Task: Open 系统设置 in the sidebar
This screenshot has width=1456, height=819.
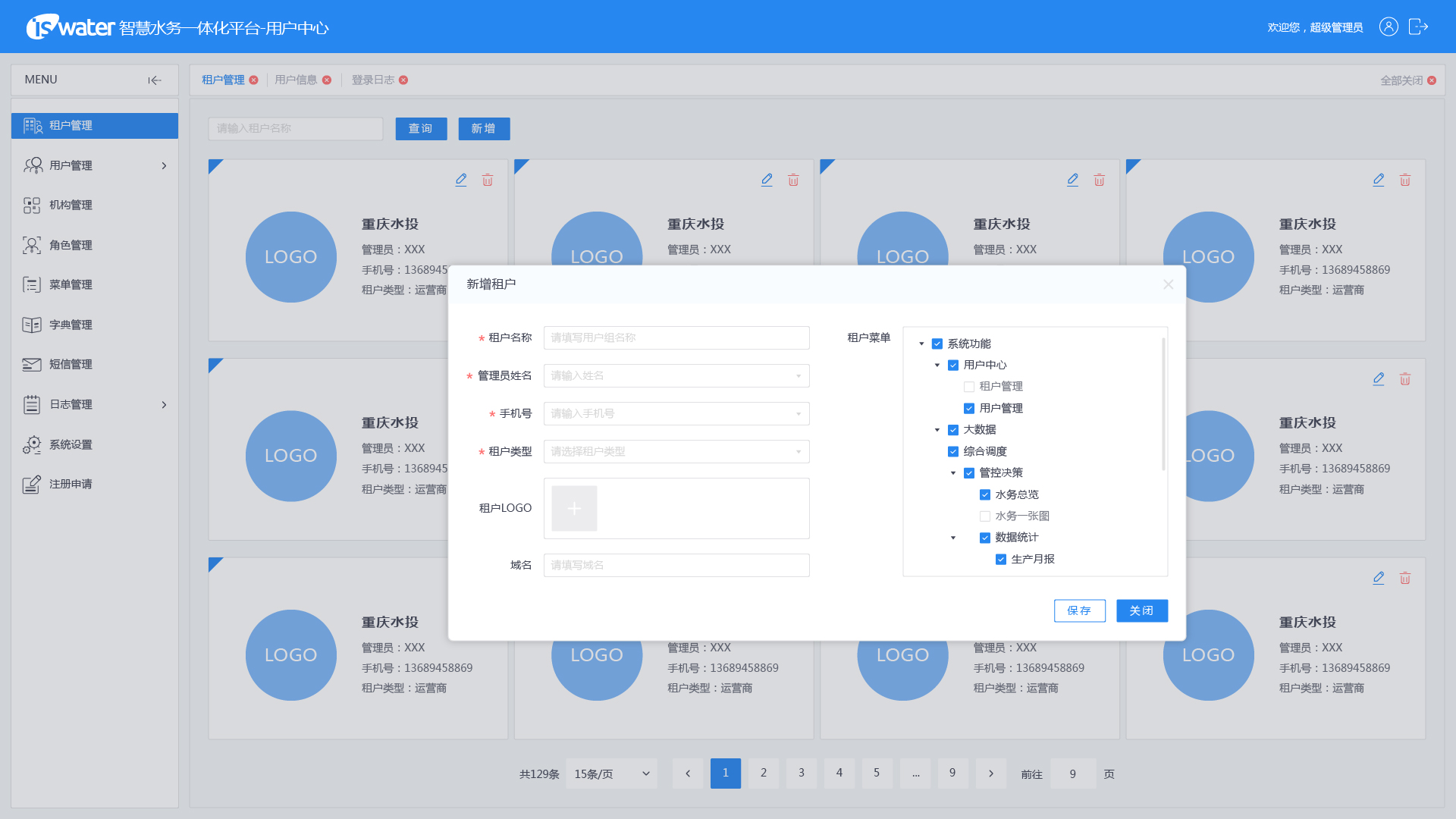Action: point(71,444)
